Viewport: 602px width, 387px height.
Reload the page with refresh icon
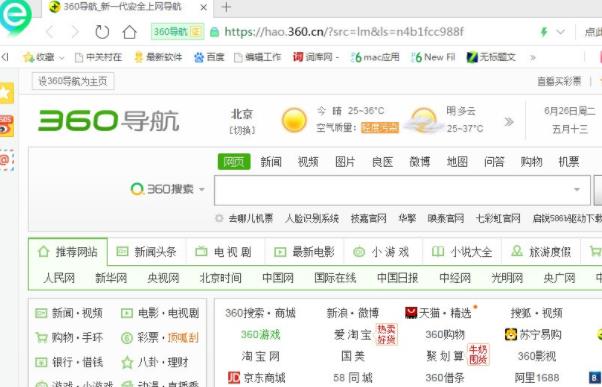[102, 32]
